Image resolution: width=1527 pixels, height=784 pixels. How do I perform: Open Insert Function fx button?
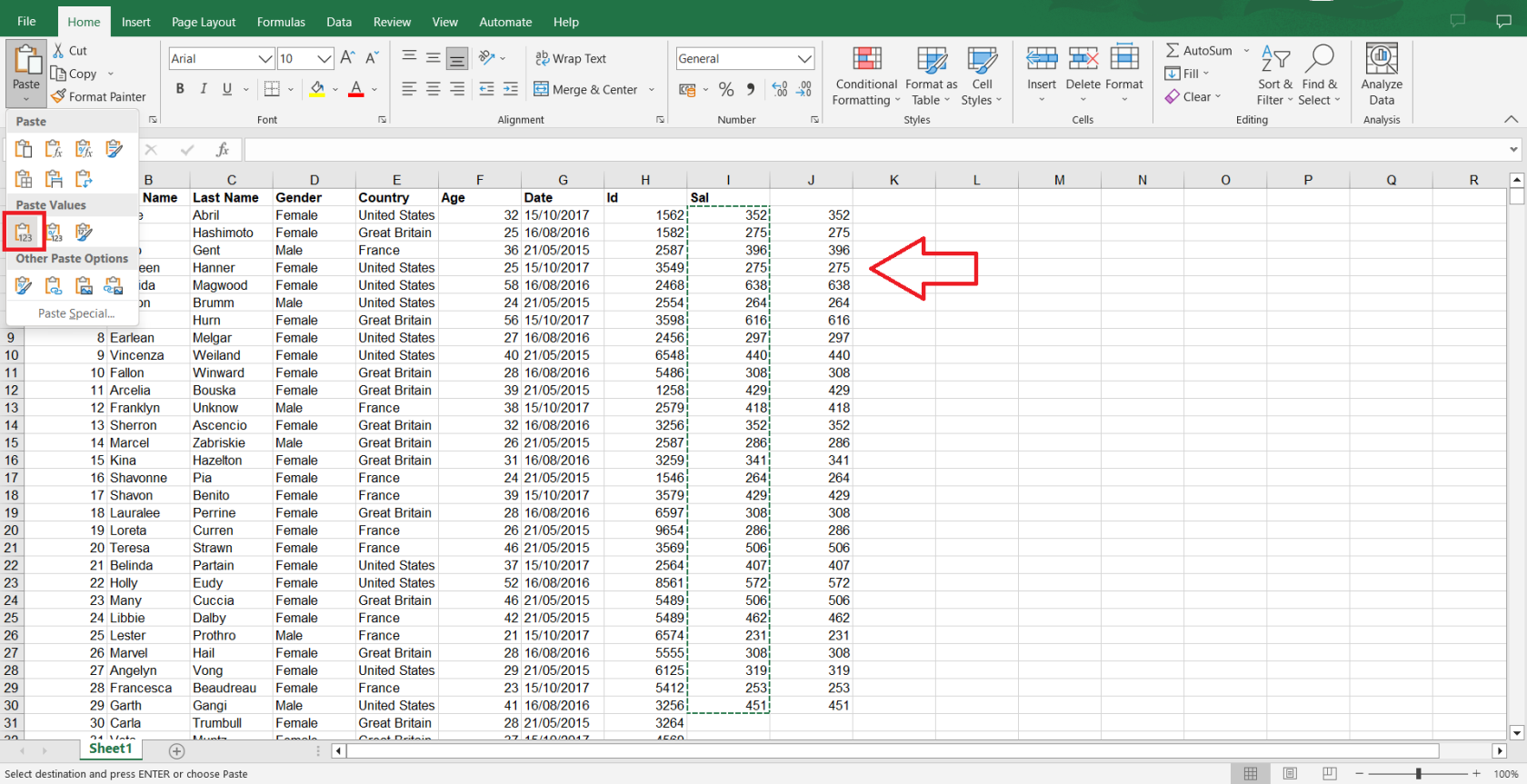coord(222,150)
